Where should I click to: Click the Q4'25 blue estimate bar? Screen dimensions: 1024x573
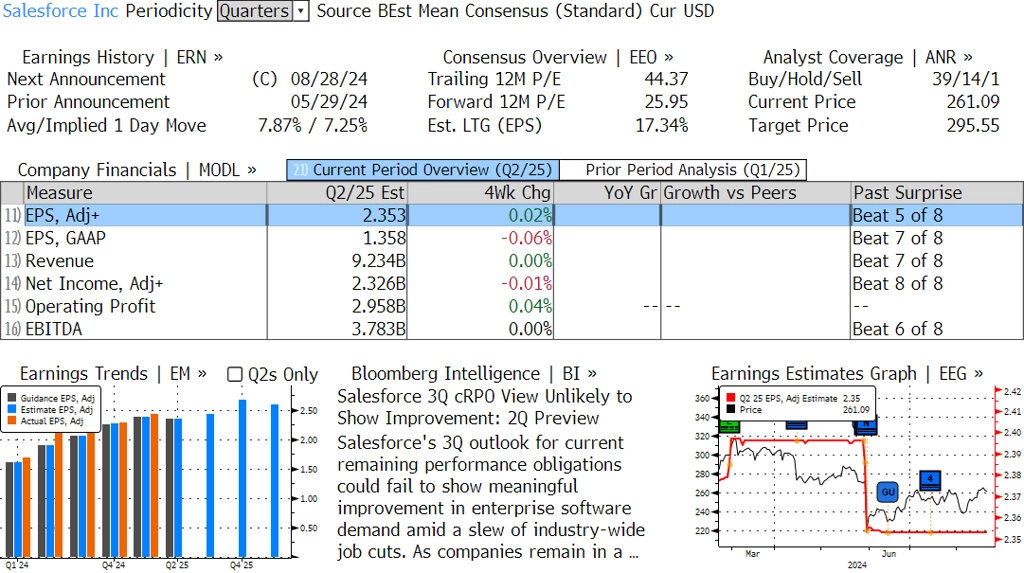point(242,478)
